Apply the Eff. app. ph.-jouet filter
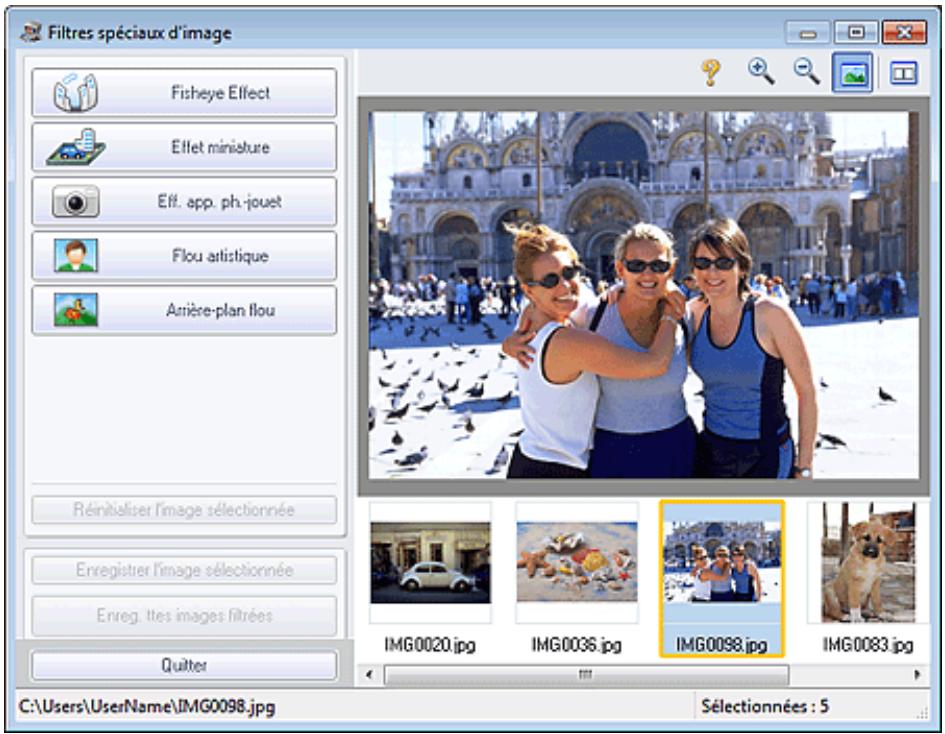This screenshot has height=734, width=945. 184,201
